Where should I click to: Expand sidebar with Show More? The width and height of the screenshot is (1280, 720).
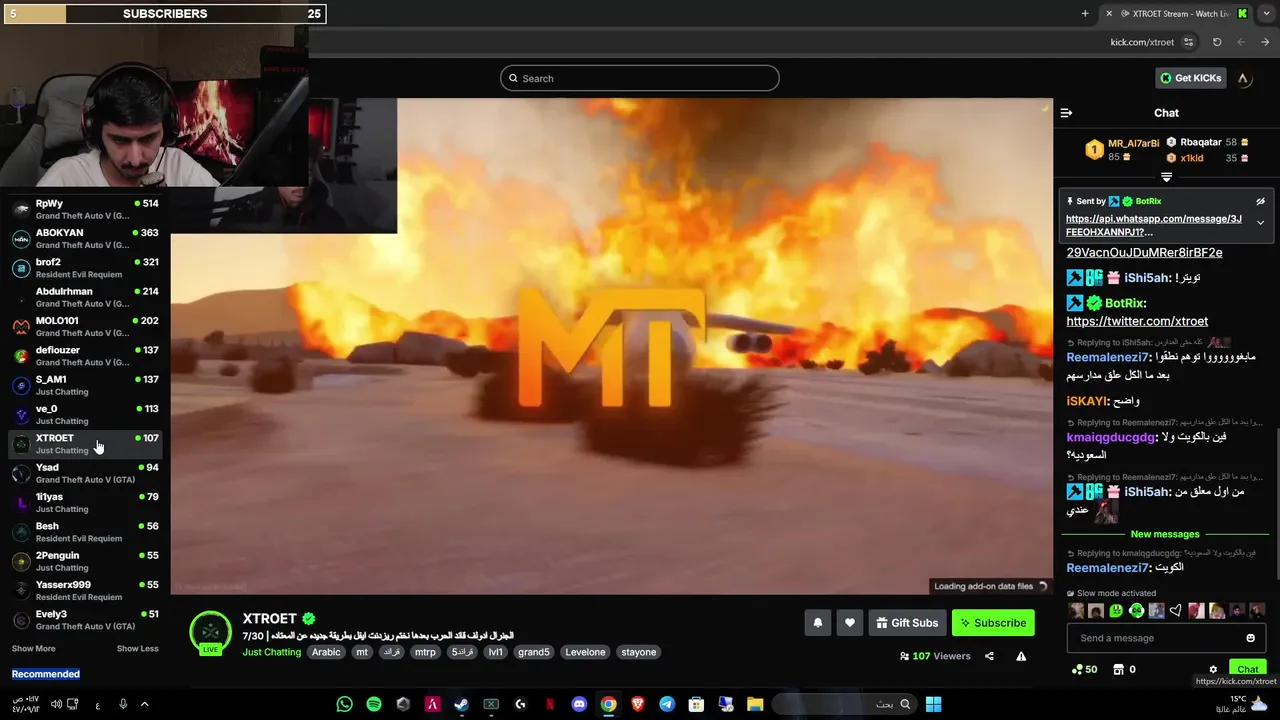coord(33,648)
